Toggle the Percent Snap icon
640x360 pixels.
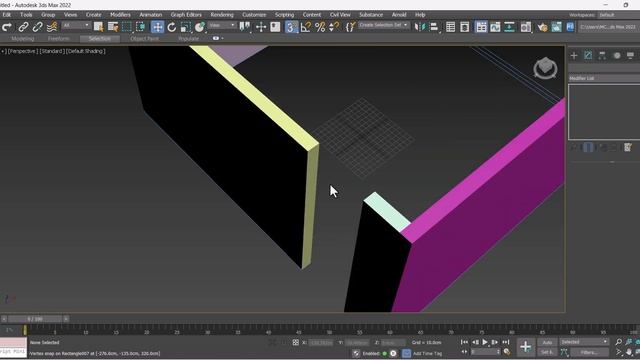(320, 27)
